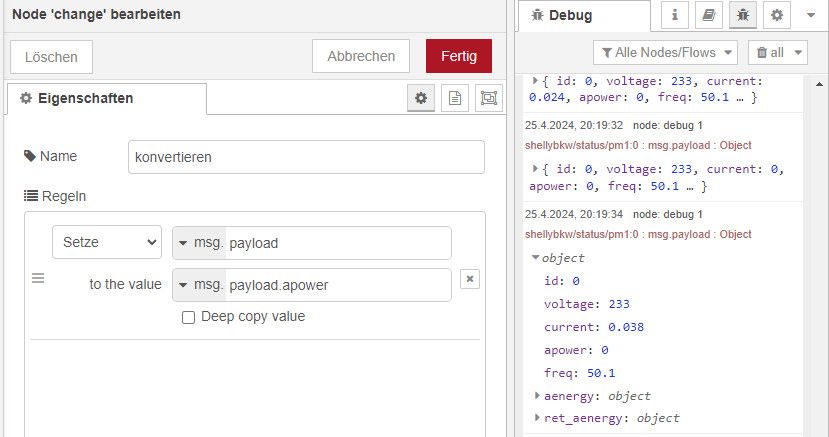This screenshot has width=829, height=437.
Task: Click the Name label tag icon
Action: (30, 156)
